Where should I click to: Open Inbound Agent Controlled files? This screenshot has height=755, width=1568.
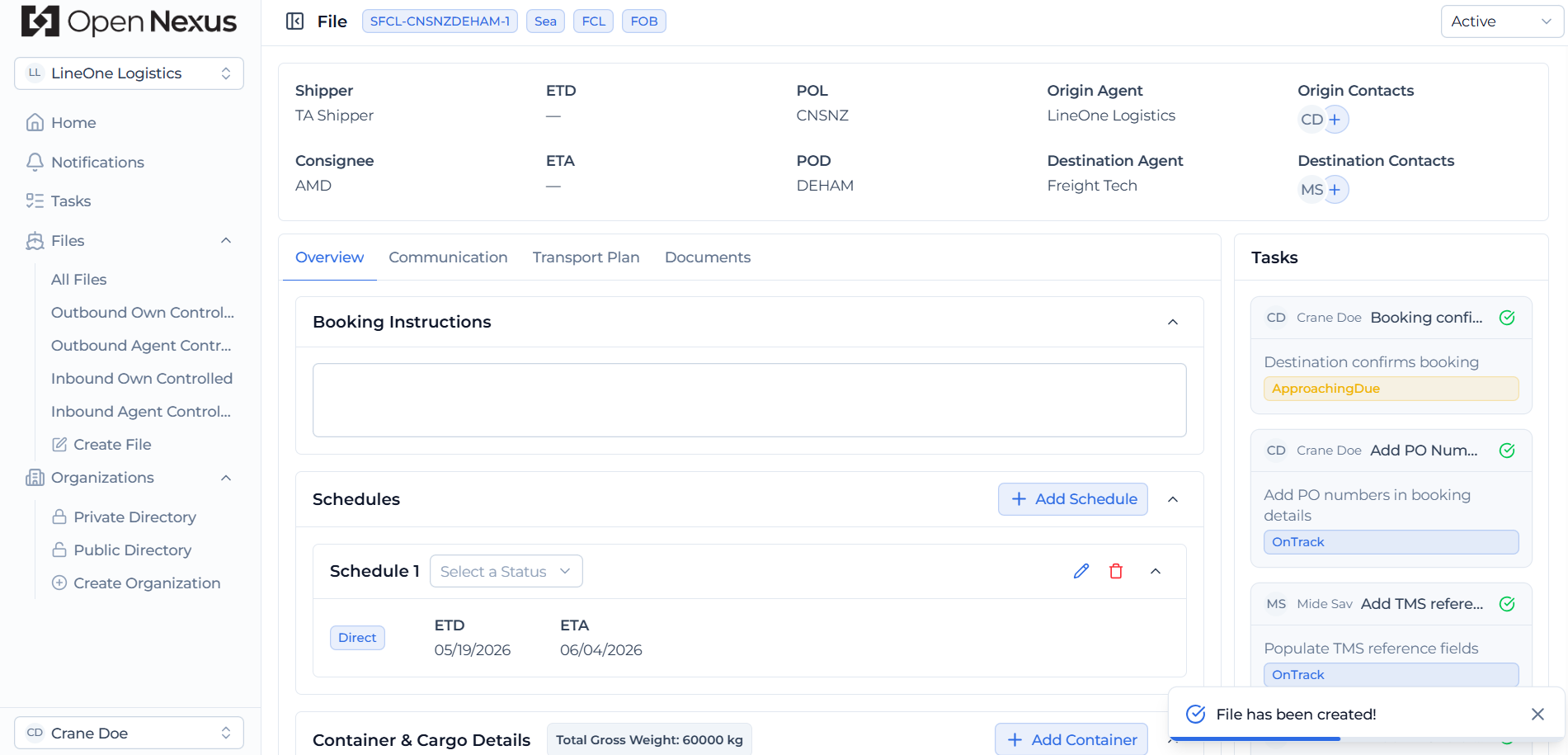(x=141, y=412)
